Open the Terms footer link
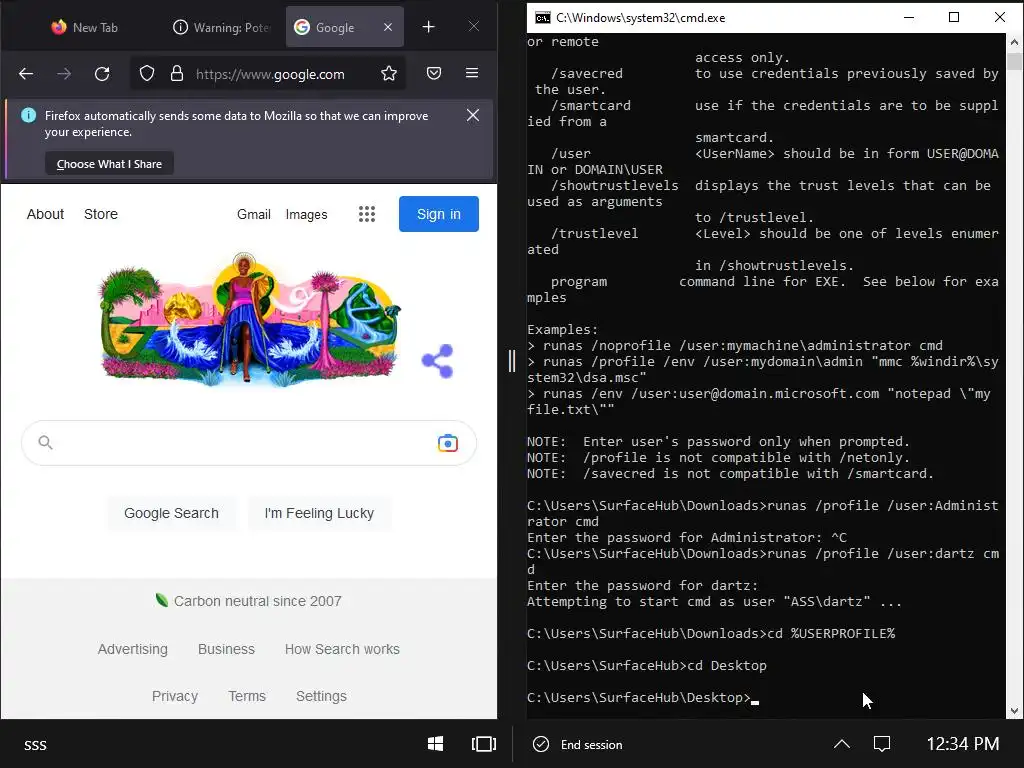This screenshot has width=1024, height=768. pos(247,696)
